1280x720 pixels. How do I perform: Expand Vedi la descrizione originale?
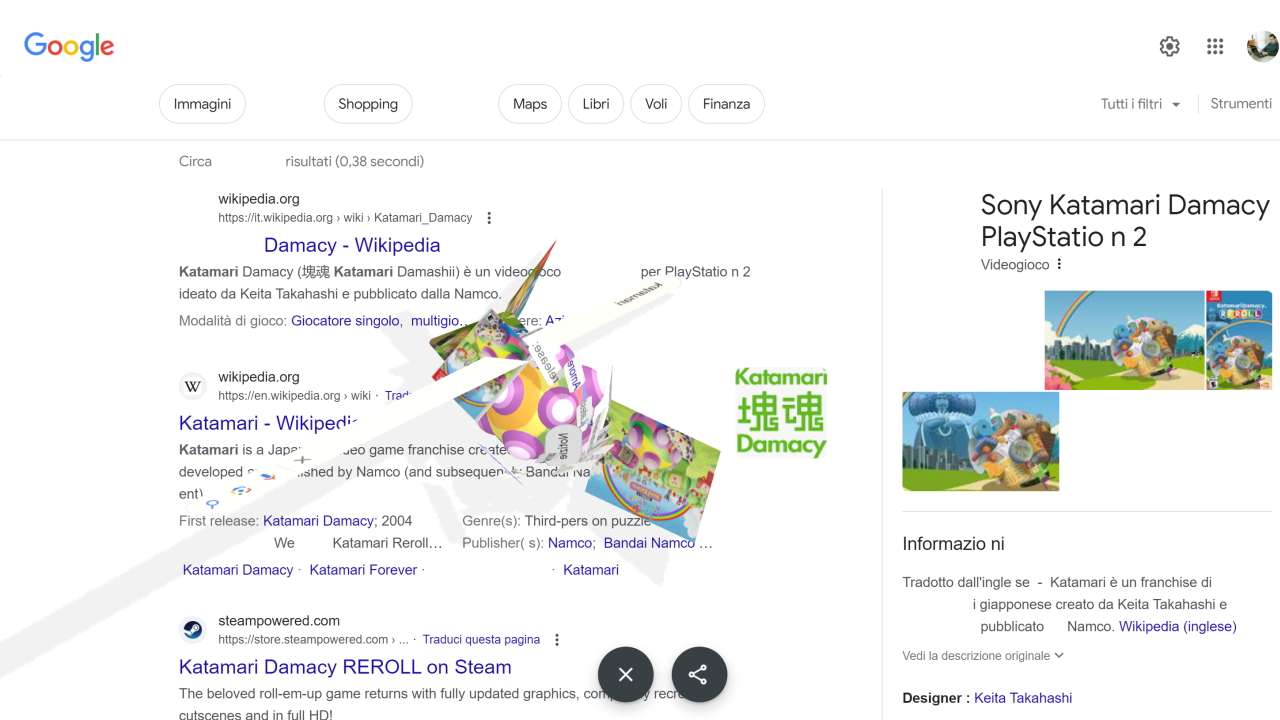pyautogui.click(x=983, y=656)
